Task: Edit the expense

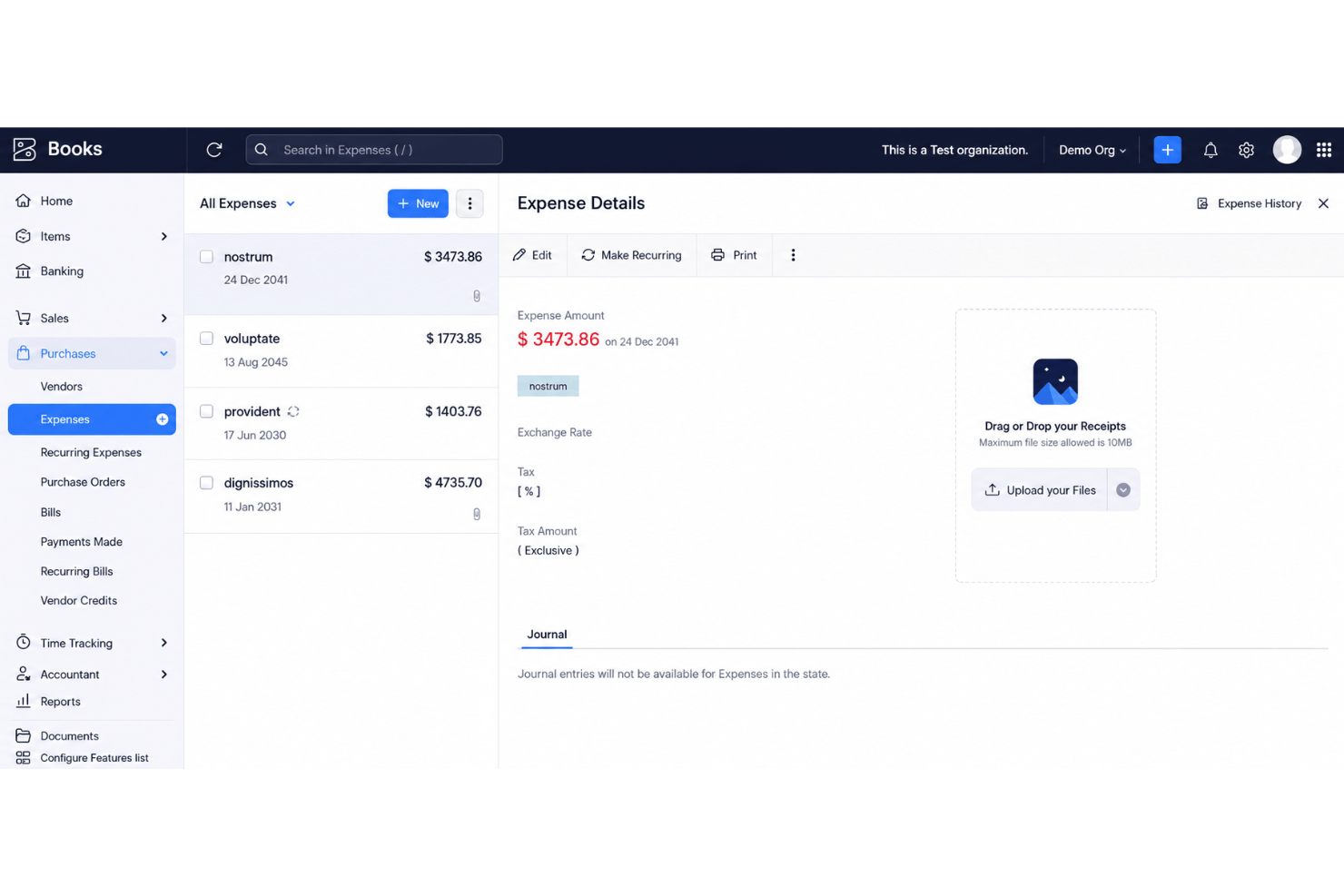Action: tap(532, 255)
